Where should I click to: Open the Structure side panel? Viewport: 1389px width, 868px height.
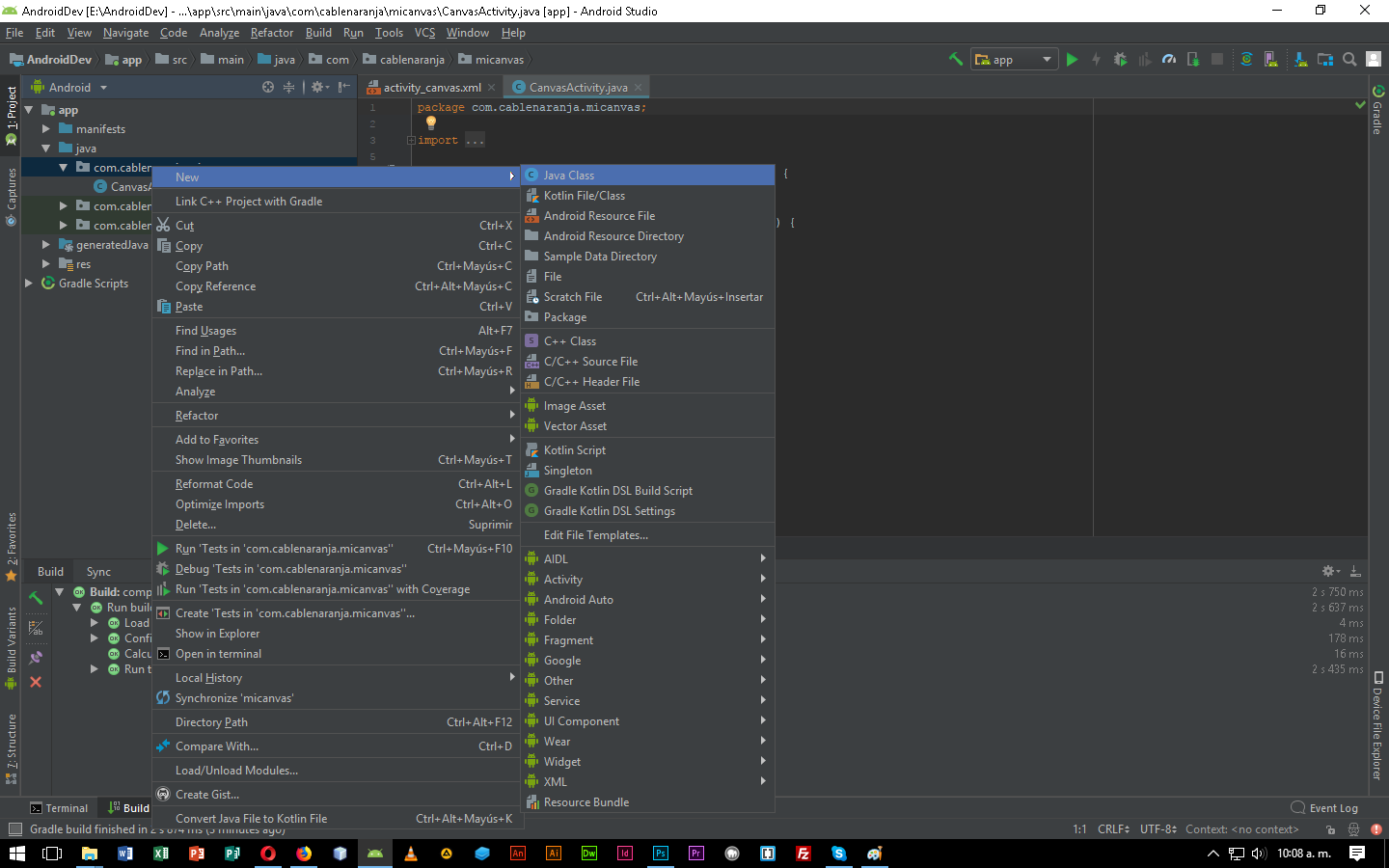coord(12,749)
